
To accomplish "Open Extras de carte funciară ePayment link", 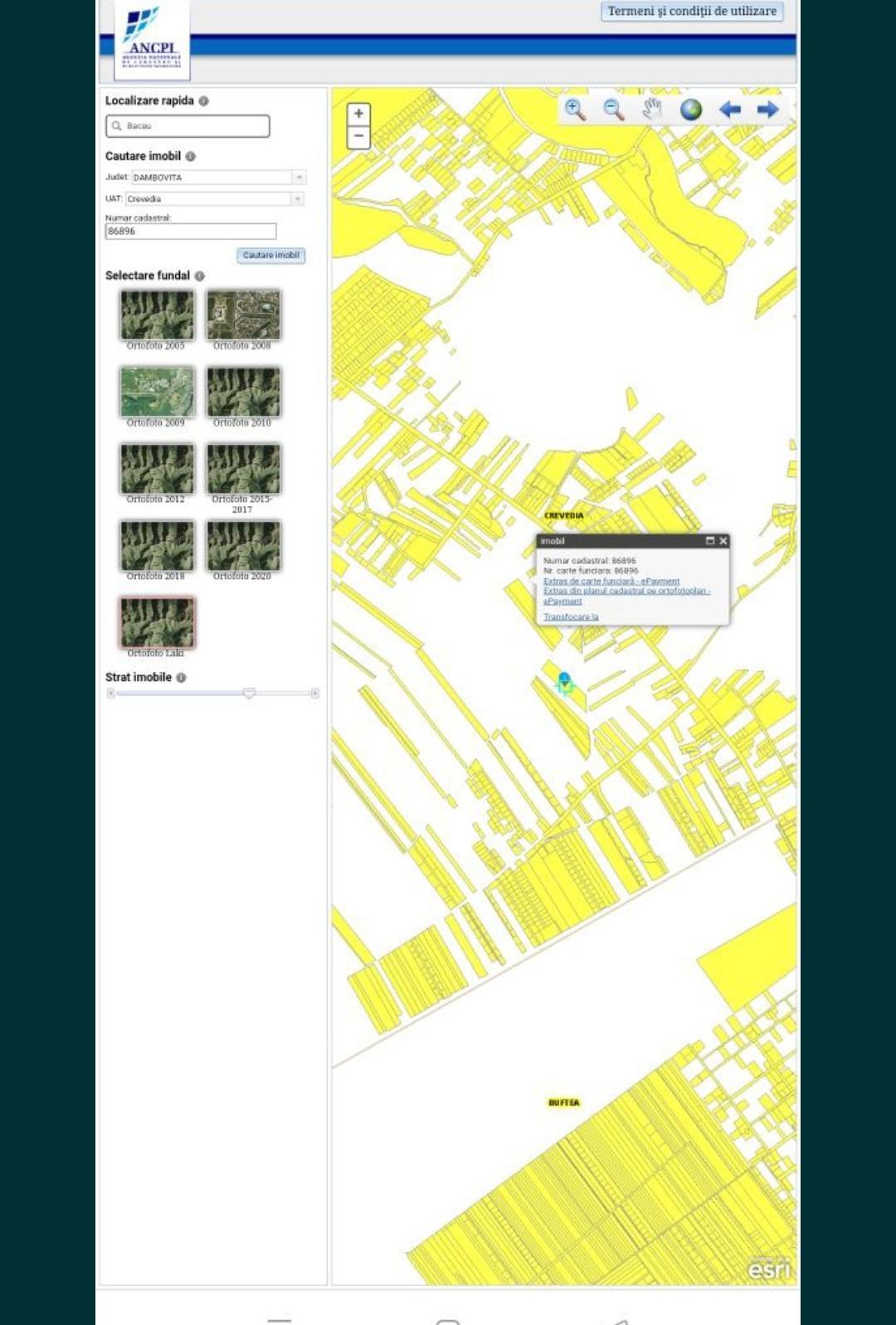I will click(611, 582).
